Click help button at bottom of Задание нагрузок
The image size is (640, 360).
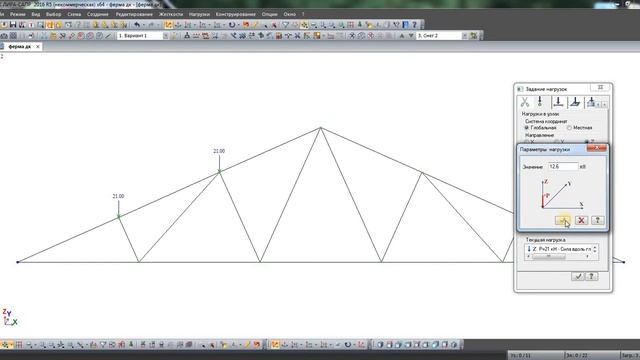click(x=591, y=276)
